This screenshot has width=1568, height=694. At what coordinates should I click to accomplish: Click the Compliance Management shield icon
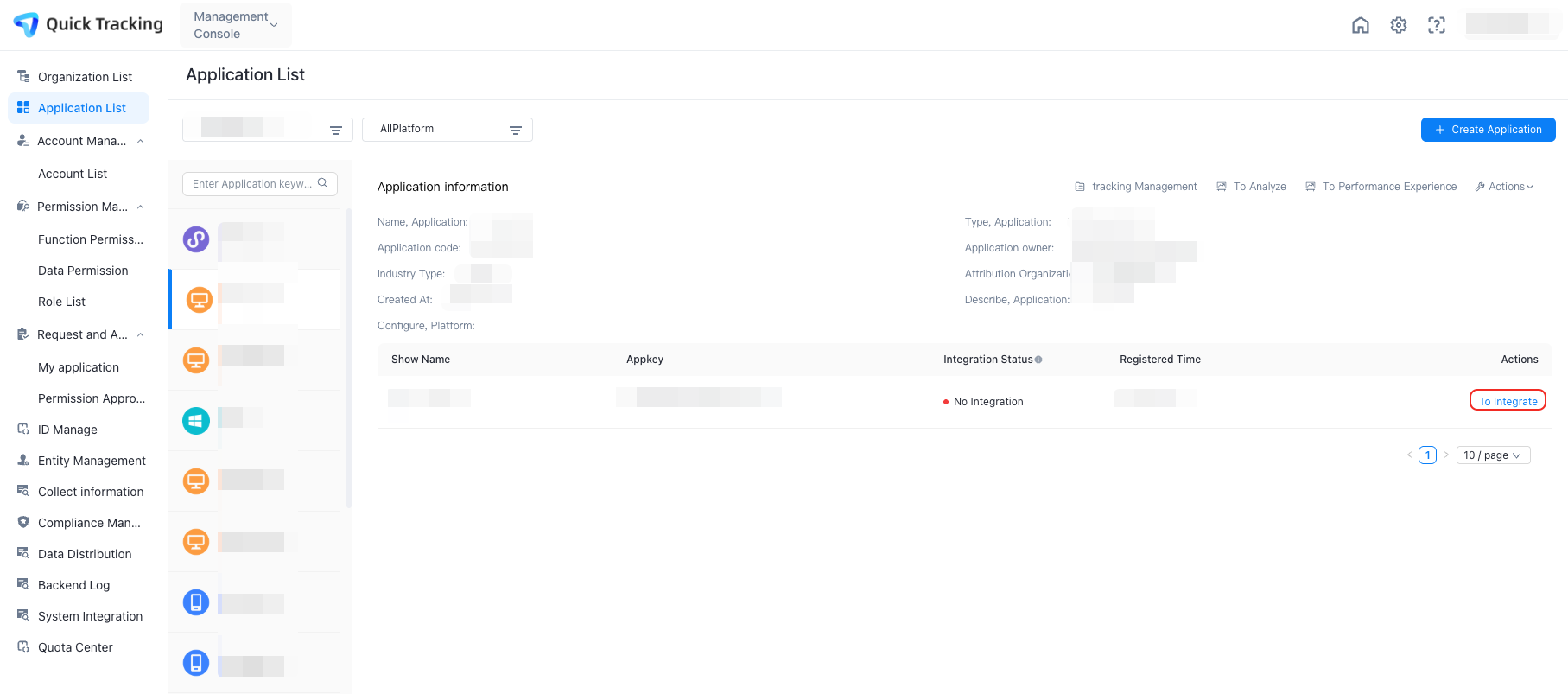tap(23, 522)
